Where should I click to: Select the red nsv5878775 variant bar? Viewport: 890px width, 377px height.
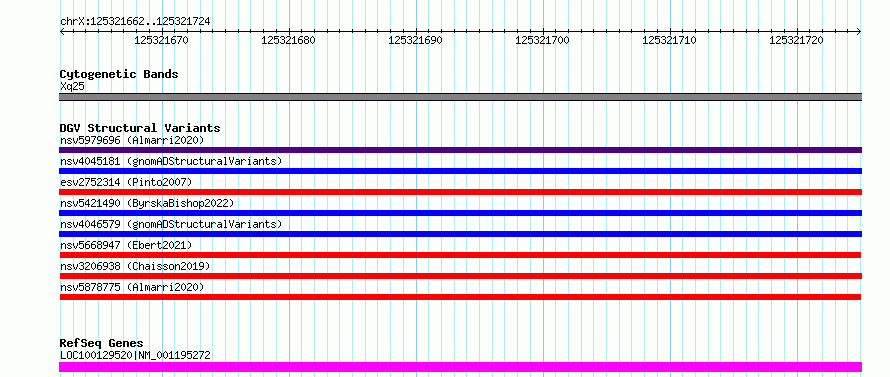click(x=460, y=297)
